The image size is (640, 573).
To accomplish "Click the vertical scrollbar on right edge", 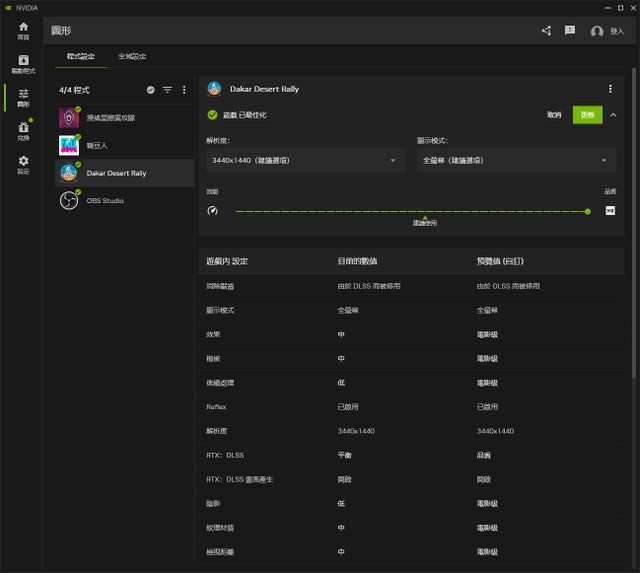I will (x=633, y=224).
